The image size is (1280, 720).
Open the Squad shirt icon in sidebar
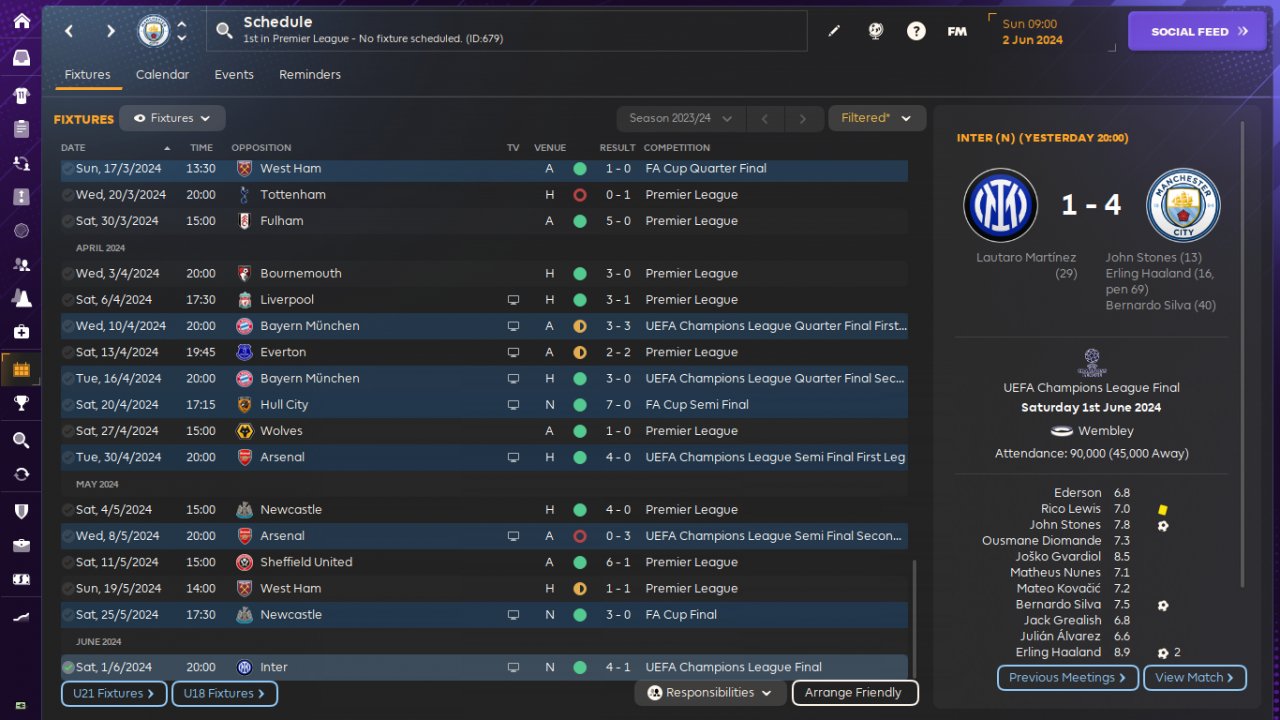pos(21,96)
